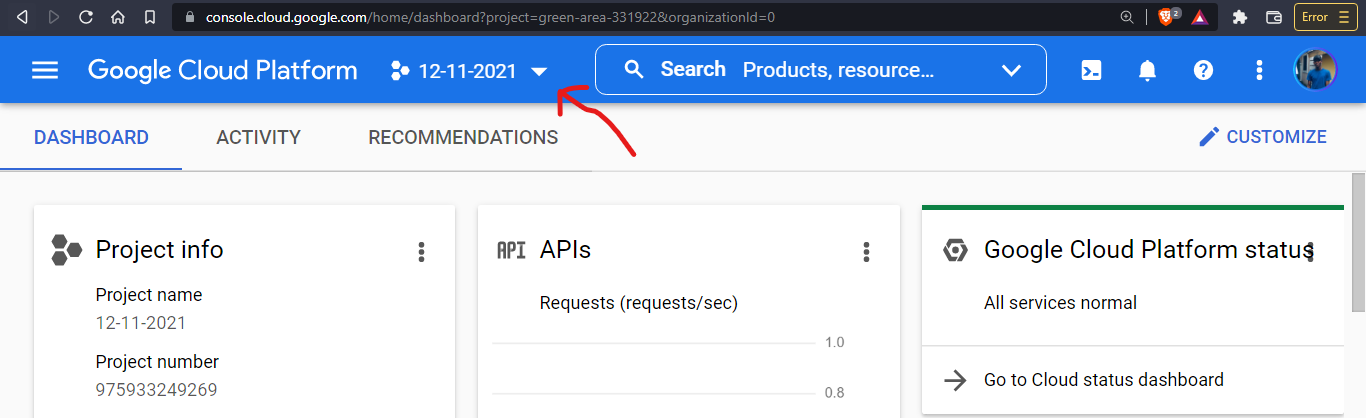Open Google Cloud Platform status card options menu

1311,252
